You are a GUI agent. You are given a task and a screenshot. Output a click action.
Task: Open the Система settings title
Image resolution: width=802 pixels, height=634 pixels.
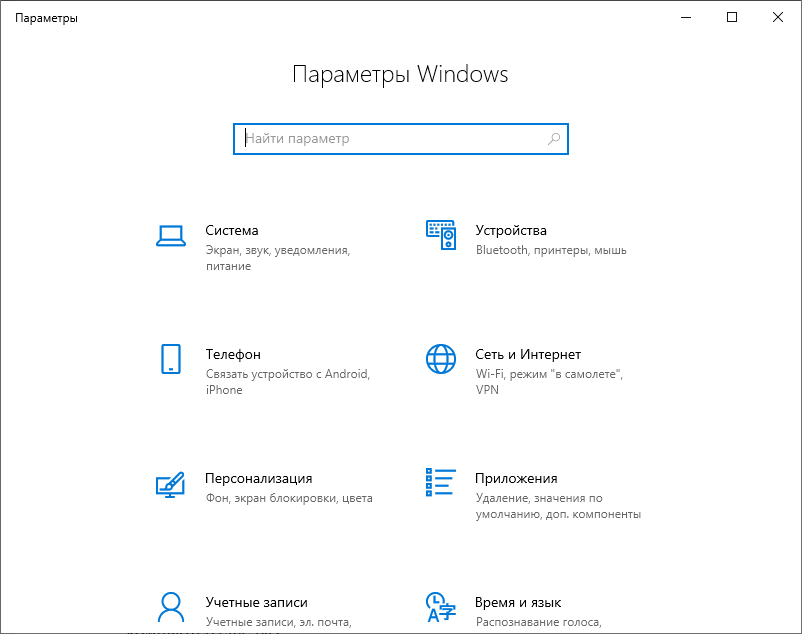point(232,231)
